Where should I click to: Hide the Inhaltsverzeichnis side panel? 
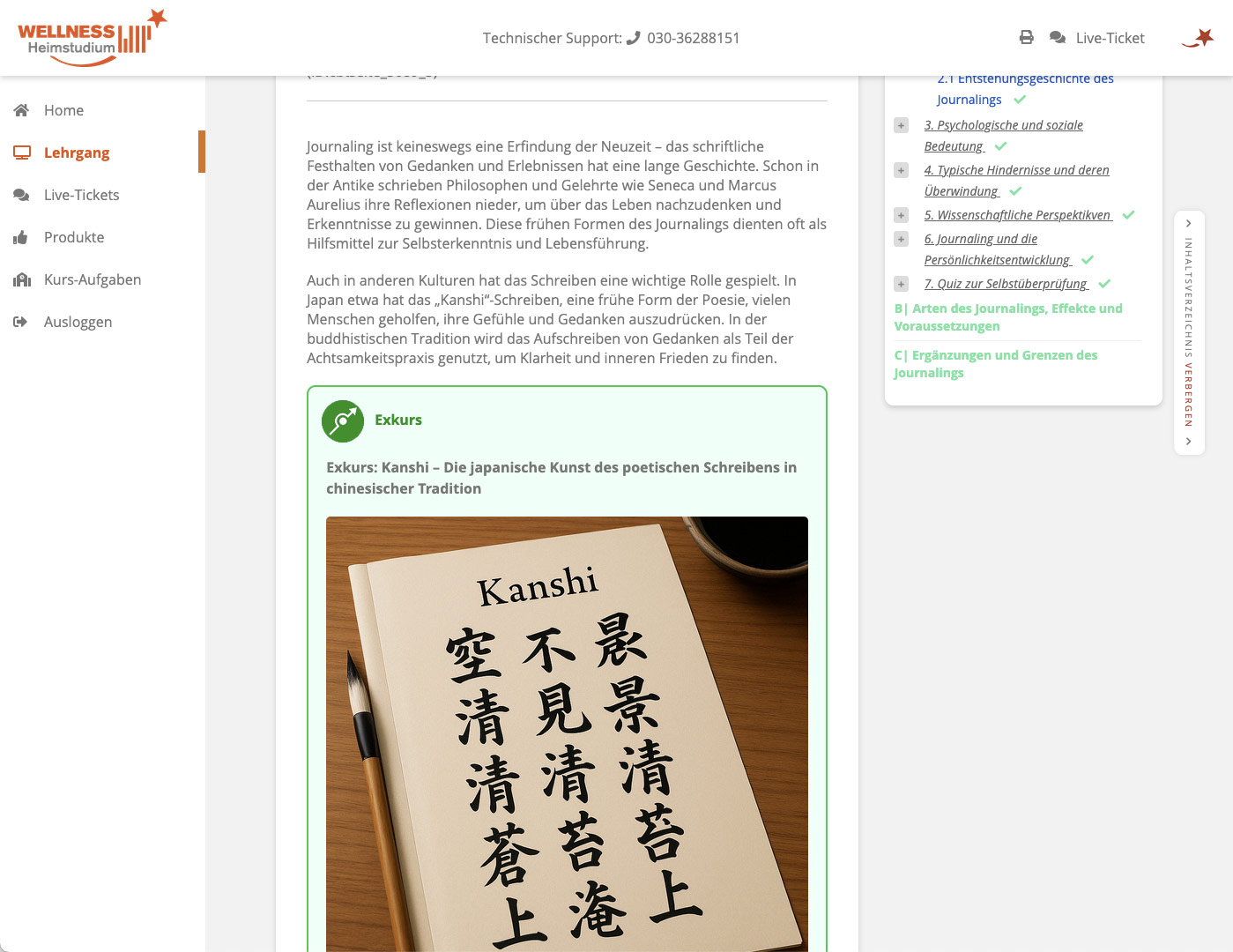[x=1189, y=332]
